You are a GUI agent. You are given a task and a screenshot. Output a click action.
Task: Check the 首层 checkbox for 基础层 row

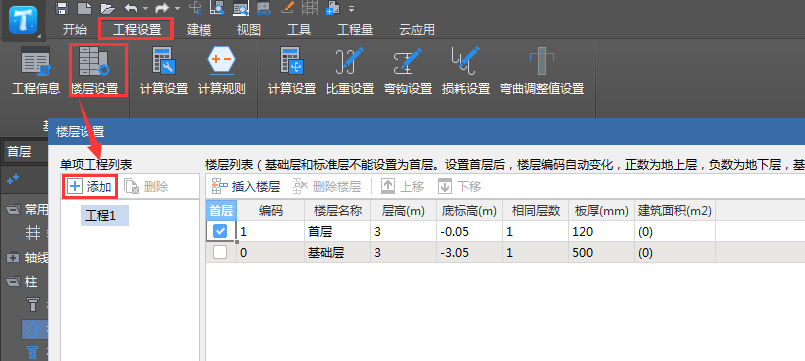click(x=220, y=252)
